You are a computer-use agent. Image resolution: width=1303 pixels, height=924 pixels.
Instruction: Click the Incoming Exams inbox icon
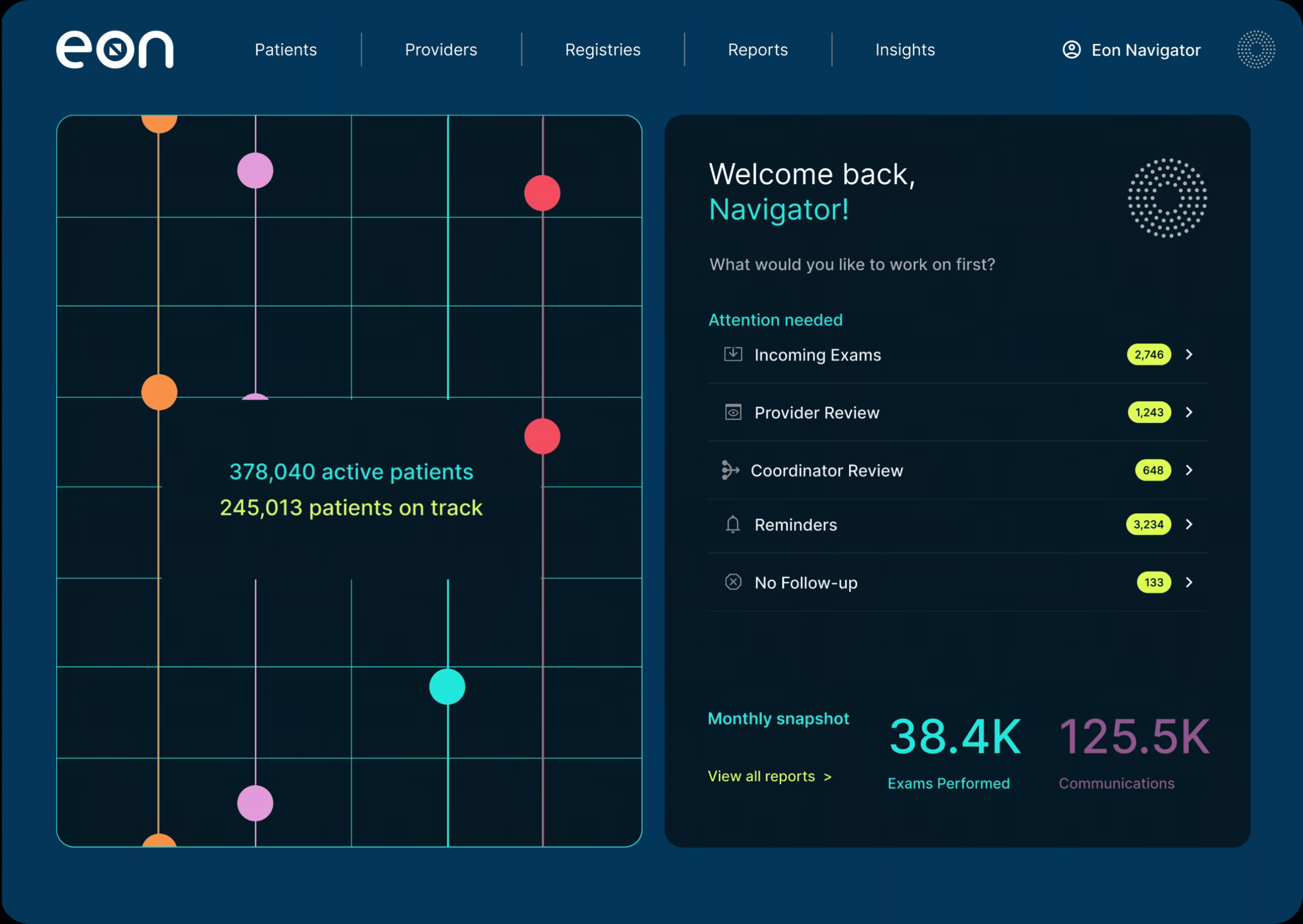(733, 354)
